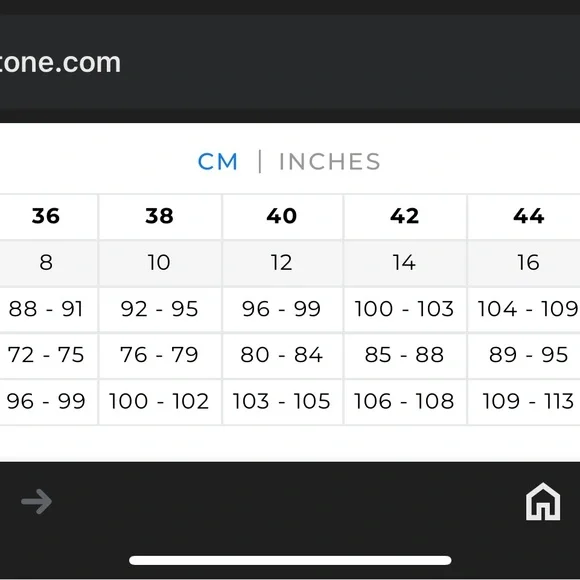Tap the UK size 8 cell

click(48, 263)
